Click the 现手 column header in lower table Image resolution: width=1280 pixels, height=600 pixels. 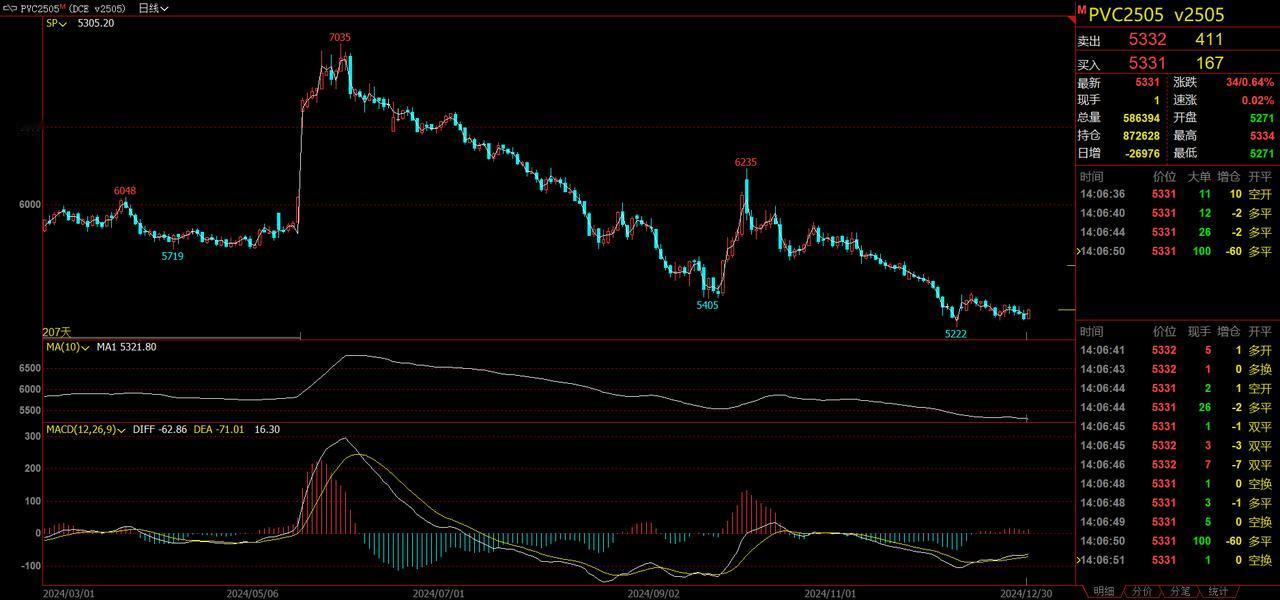click(1198, 331)
